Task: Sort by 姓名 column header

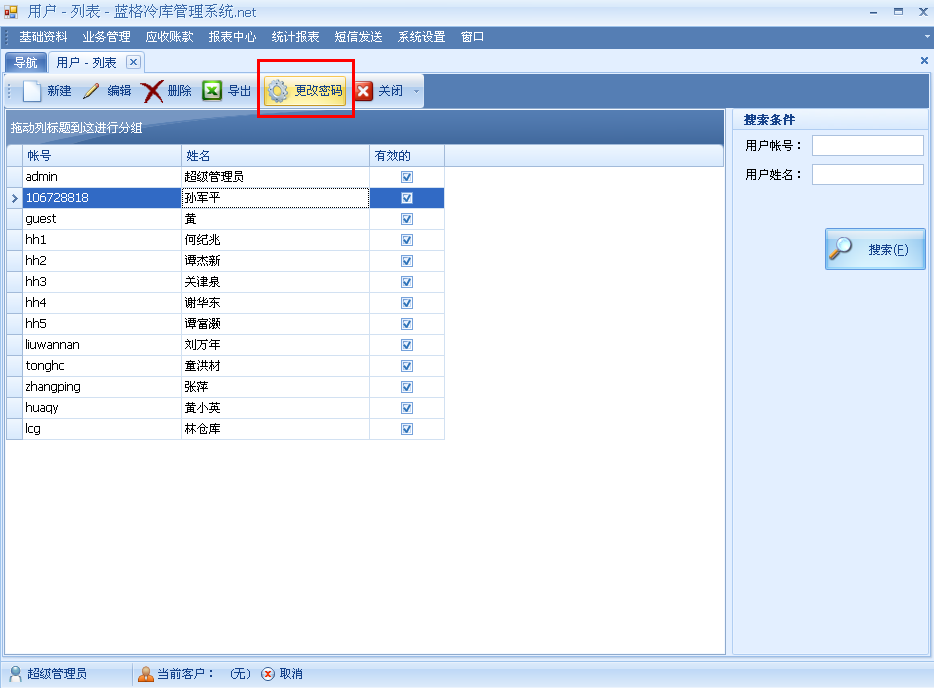Action: pos(275,155)
